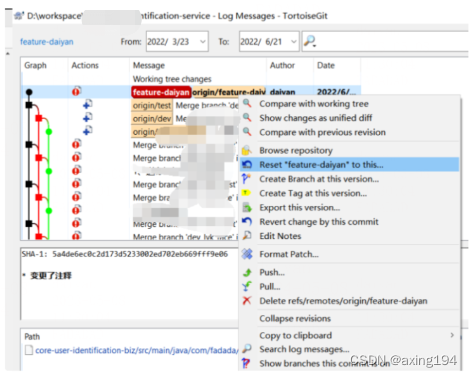The width and height of the screenshot is (472, 377).
Task: Click the blue plus action icon on origin/test row
Action: click(88, 104)
